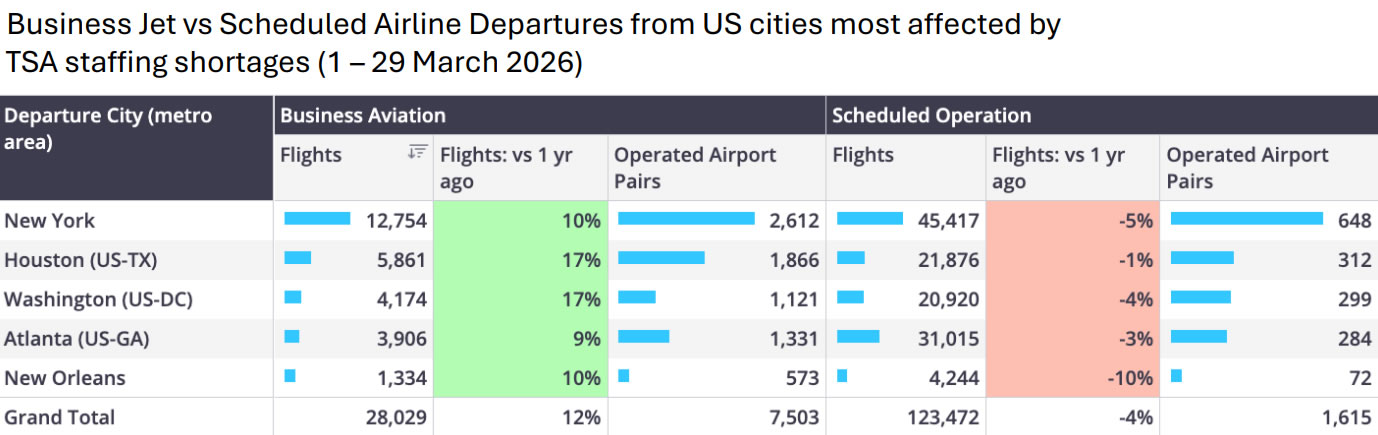Select the Scheduled Operation group header
The height and width of the screenshot is (435, 1378).
[931, 115]
